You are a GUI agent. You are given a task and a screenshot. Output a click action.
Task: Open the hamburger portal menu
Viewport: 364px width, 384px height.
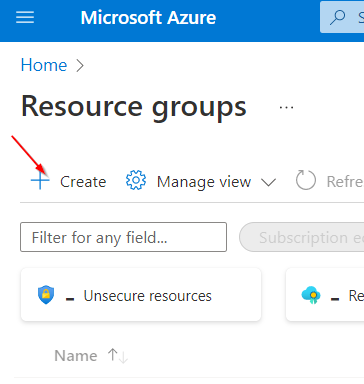click(25, 17)
